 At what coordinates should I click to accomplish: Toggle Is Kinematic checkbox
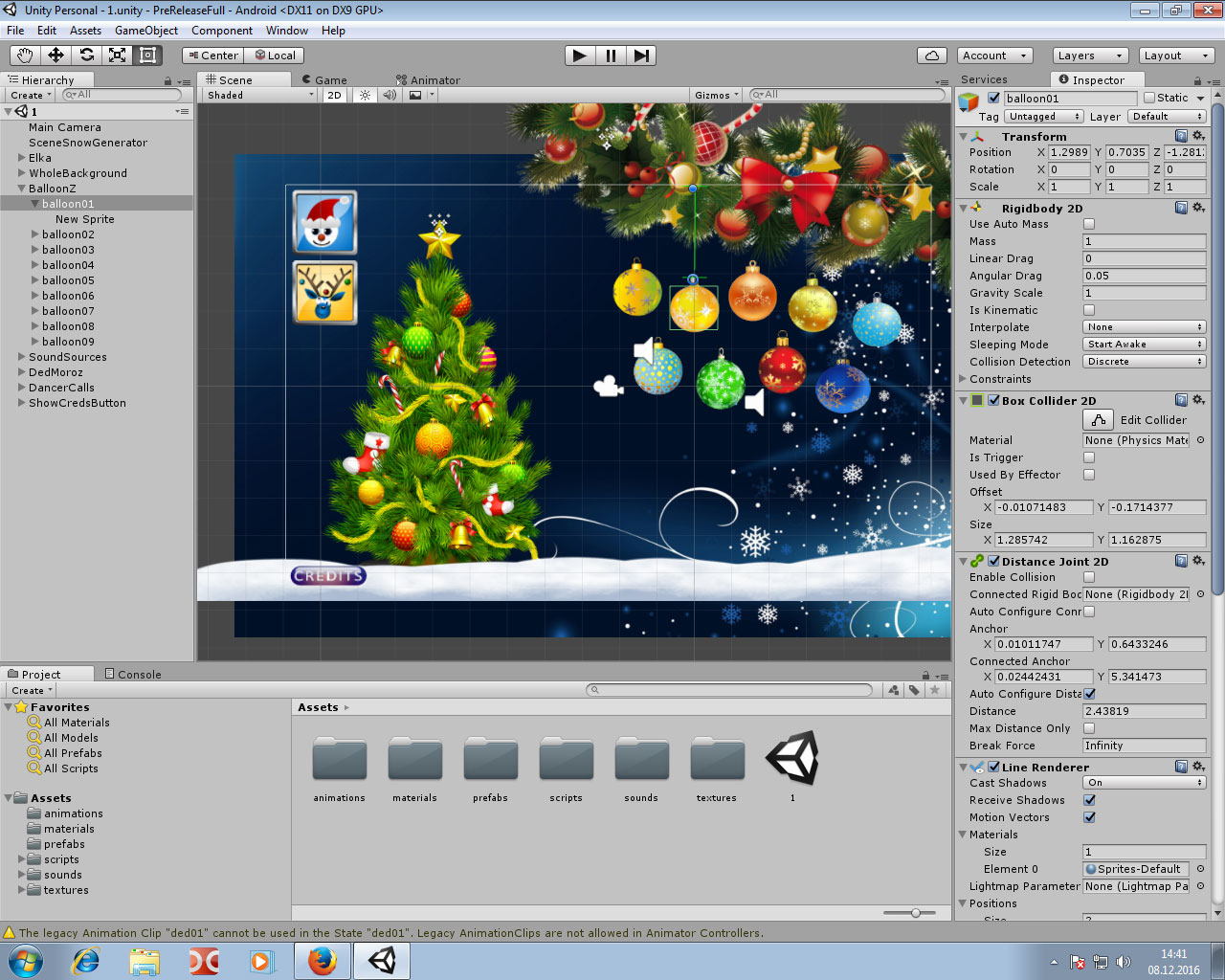[1088, 310]
